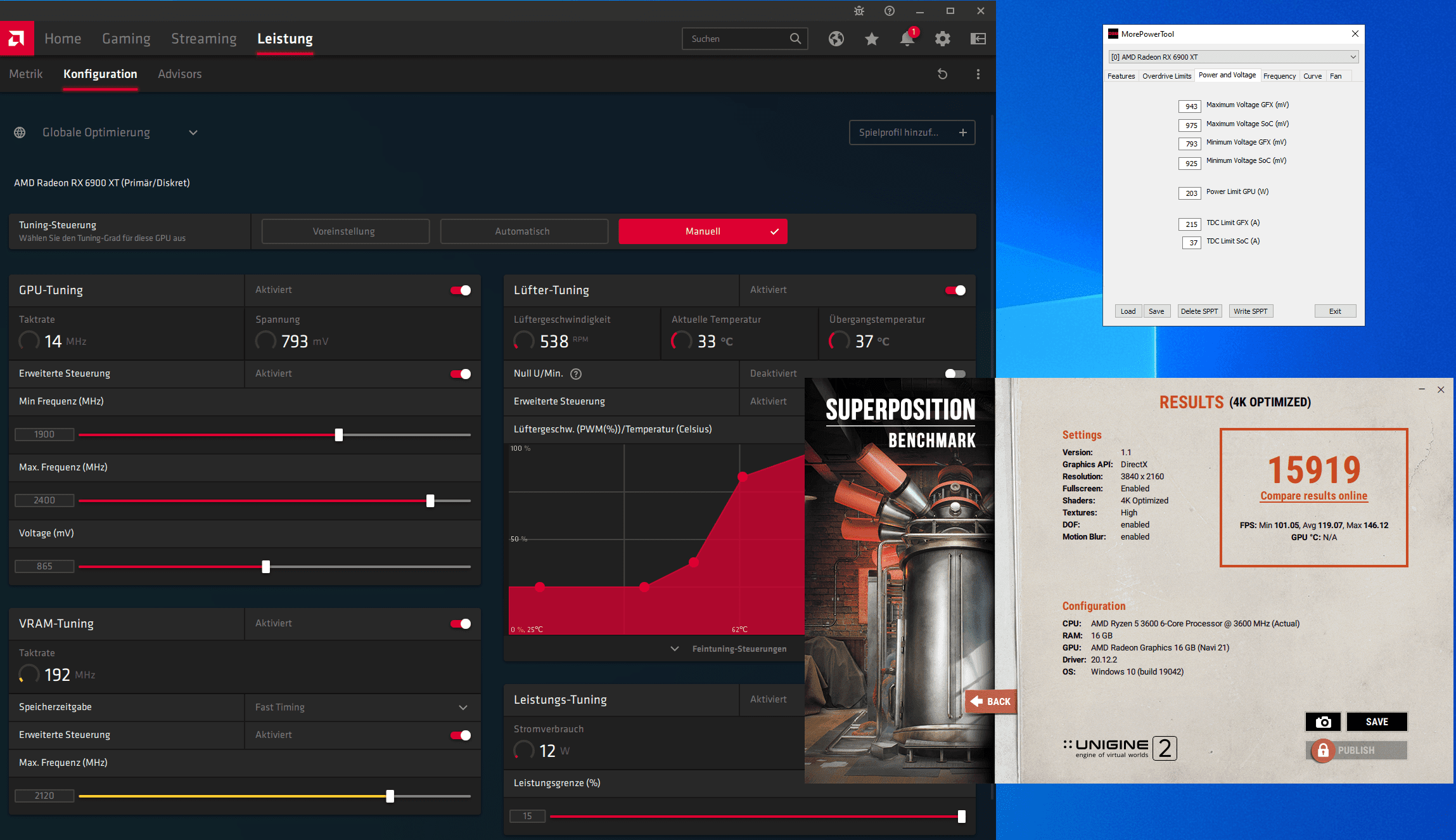Open the help question mark icon
The width and height of the screenshot is (1456, 840).
click(890, 11)
